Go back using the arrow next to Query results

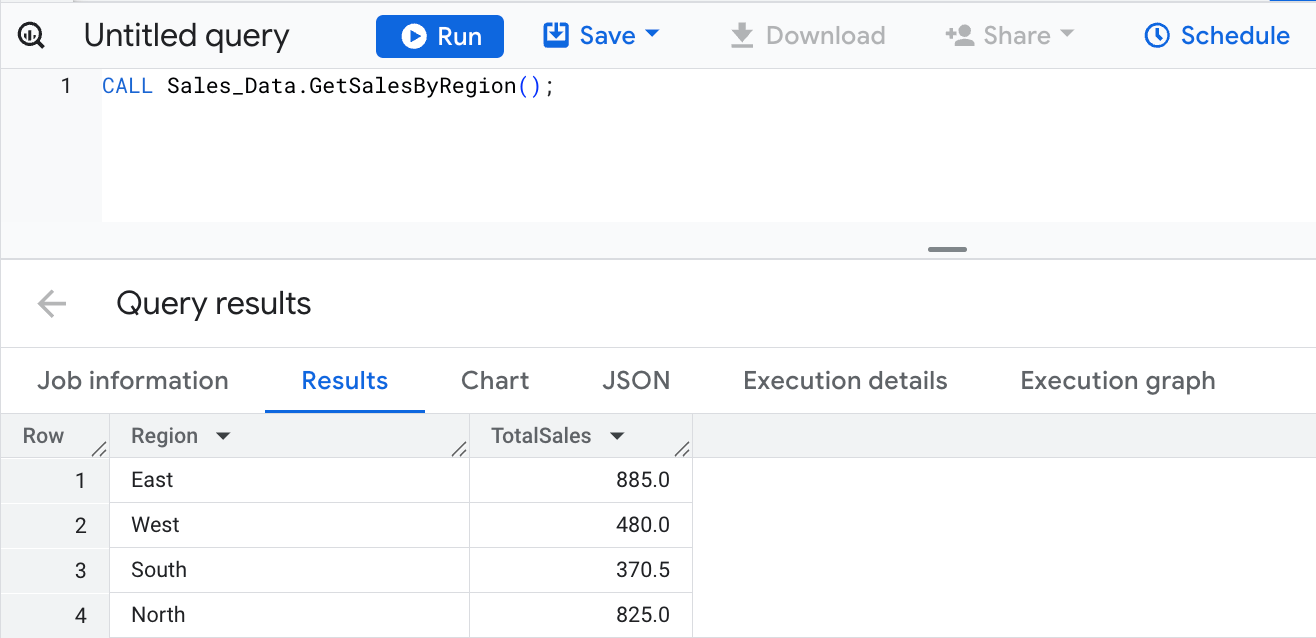(x=51, y=304)
